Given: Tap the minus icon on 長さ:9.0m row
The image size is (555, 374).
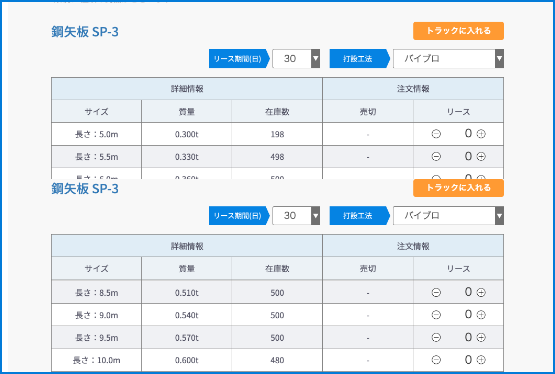Looking at the screenshot, I should pyautogui.click(x=436, y=315).
